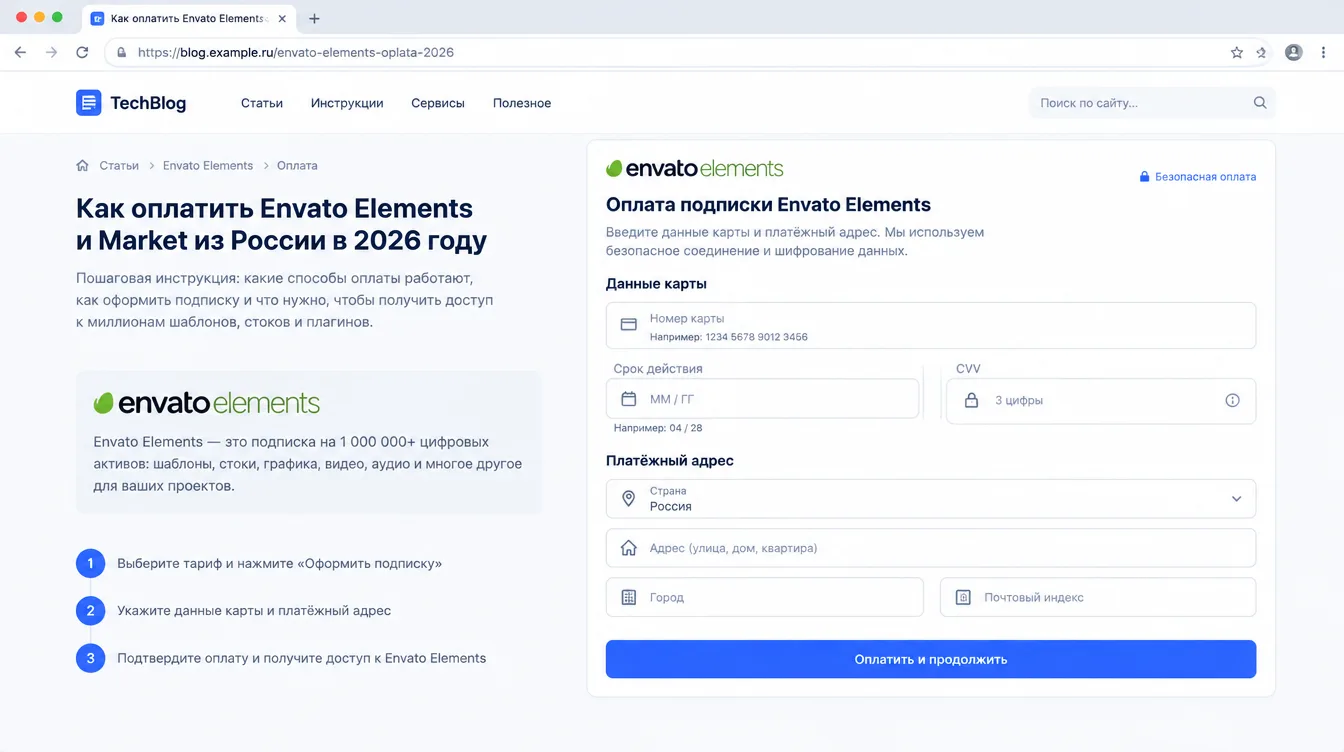This screenshot has height=752, width=1344.
Task: Click the heading «Оплата подписки Envato Elements»
Action: [x=768, y=205]
